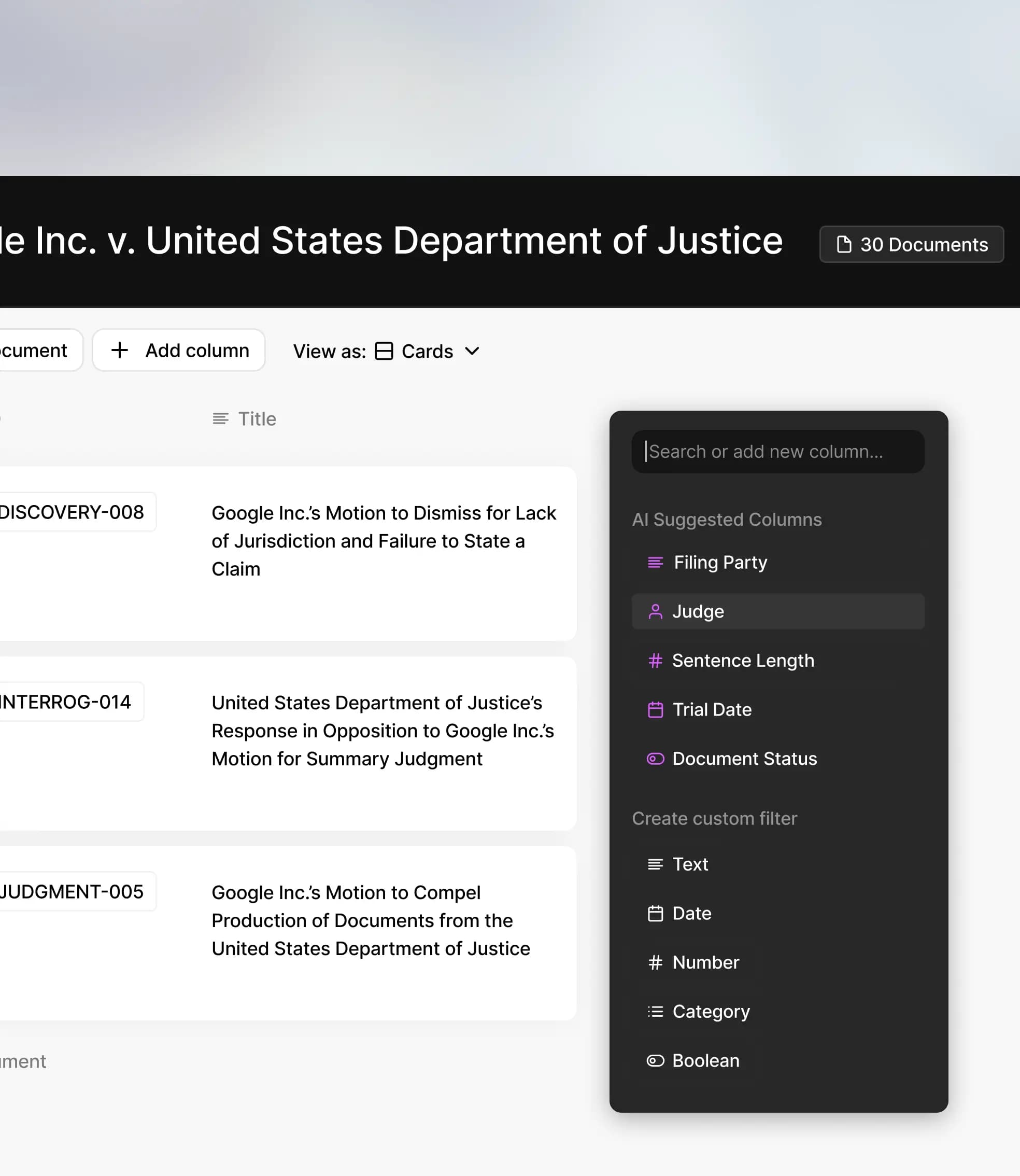Expand the View as Cards chevron
1020x1176 pixels.
(x=472, y=351)
